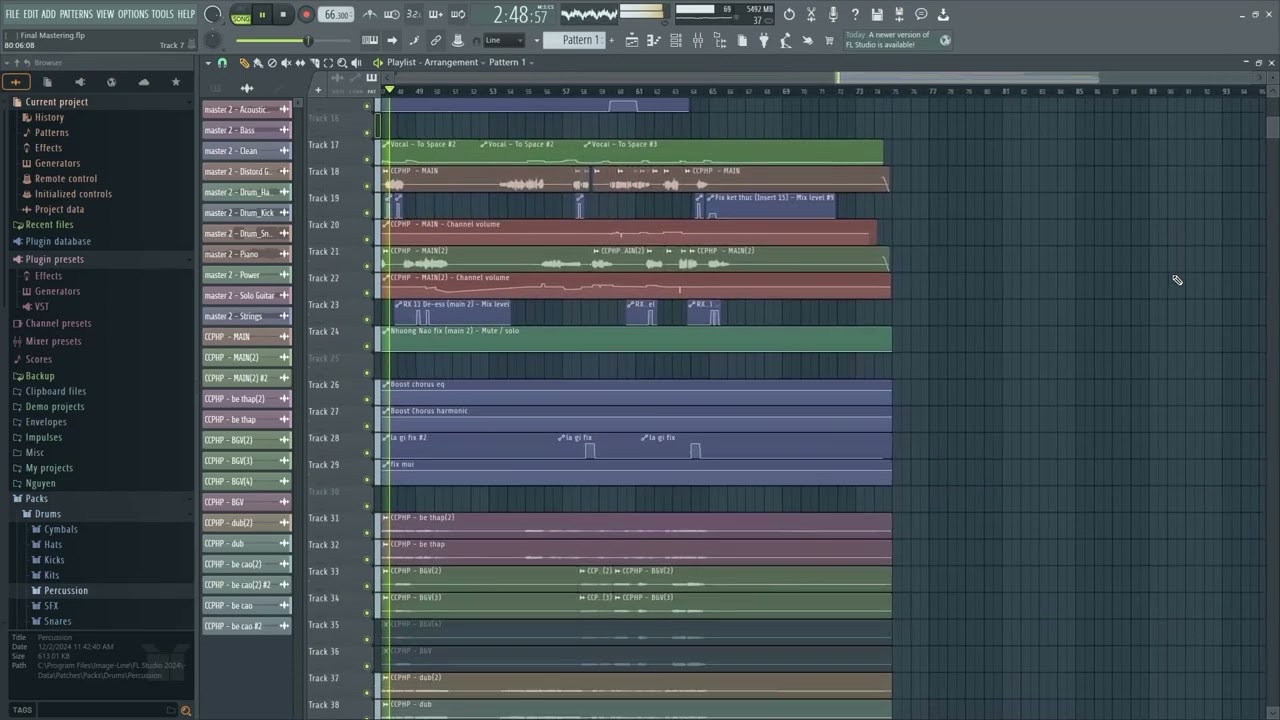Pause playback with the pause button

pos(262,15)
